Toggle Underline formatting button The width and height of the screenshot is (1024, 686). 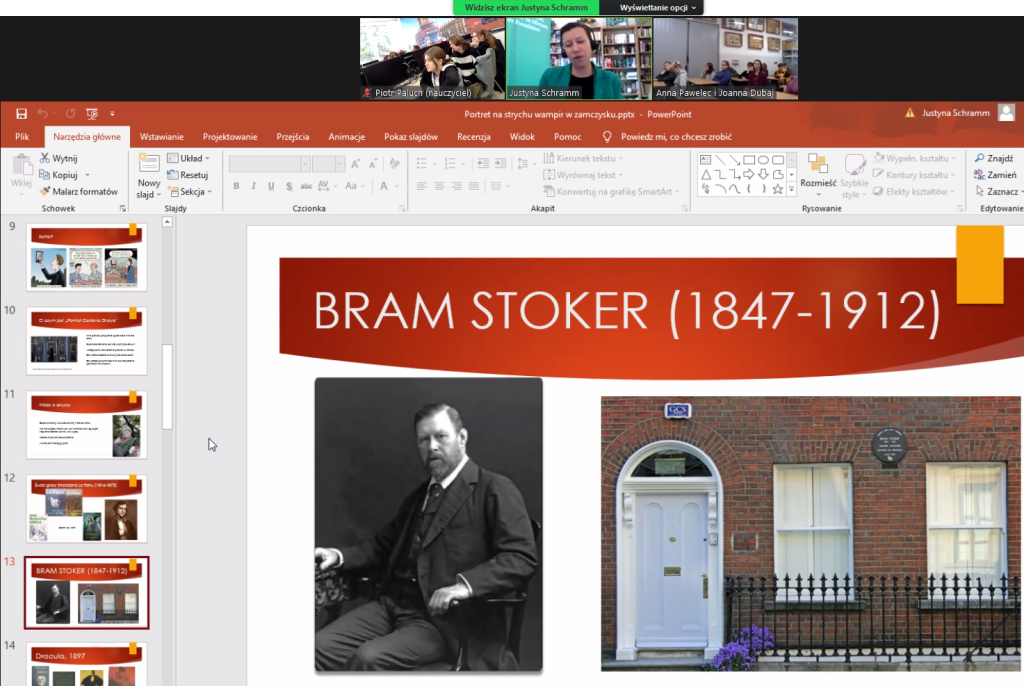click(271, 186)
